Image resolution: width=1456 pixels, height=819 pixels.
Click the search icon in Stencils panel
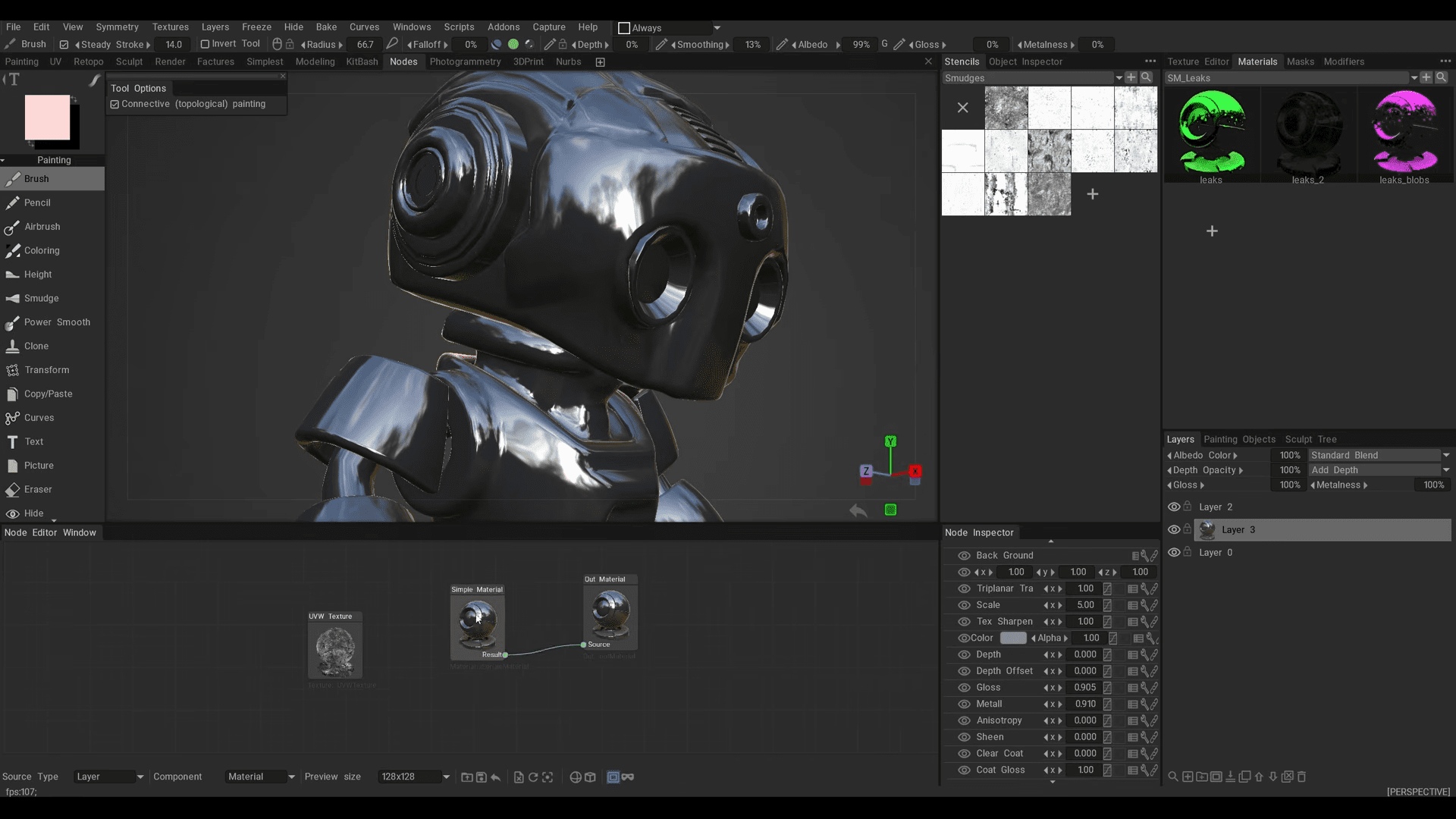[1147, 77]
